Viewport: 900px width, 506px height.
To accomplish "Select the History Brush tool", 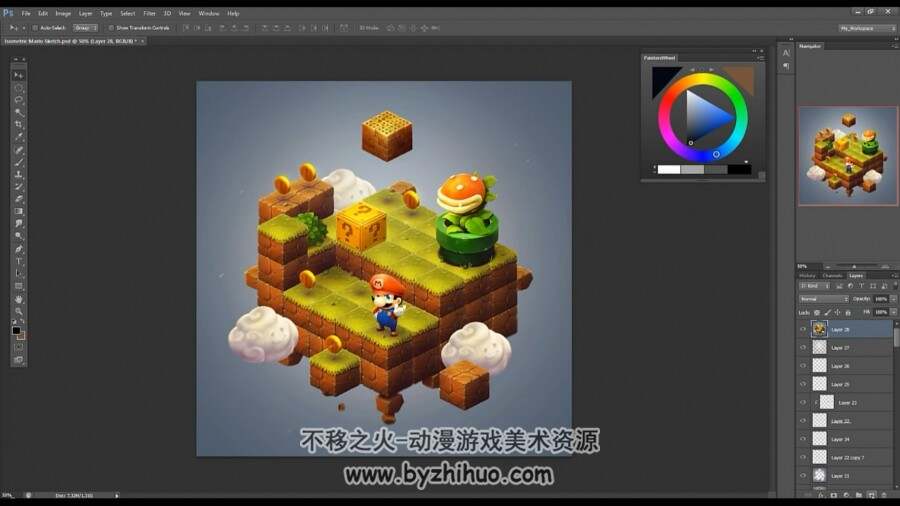I will 18,187.
